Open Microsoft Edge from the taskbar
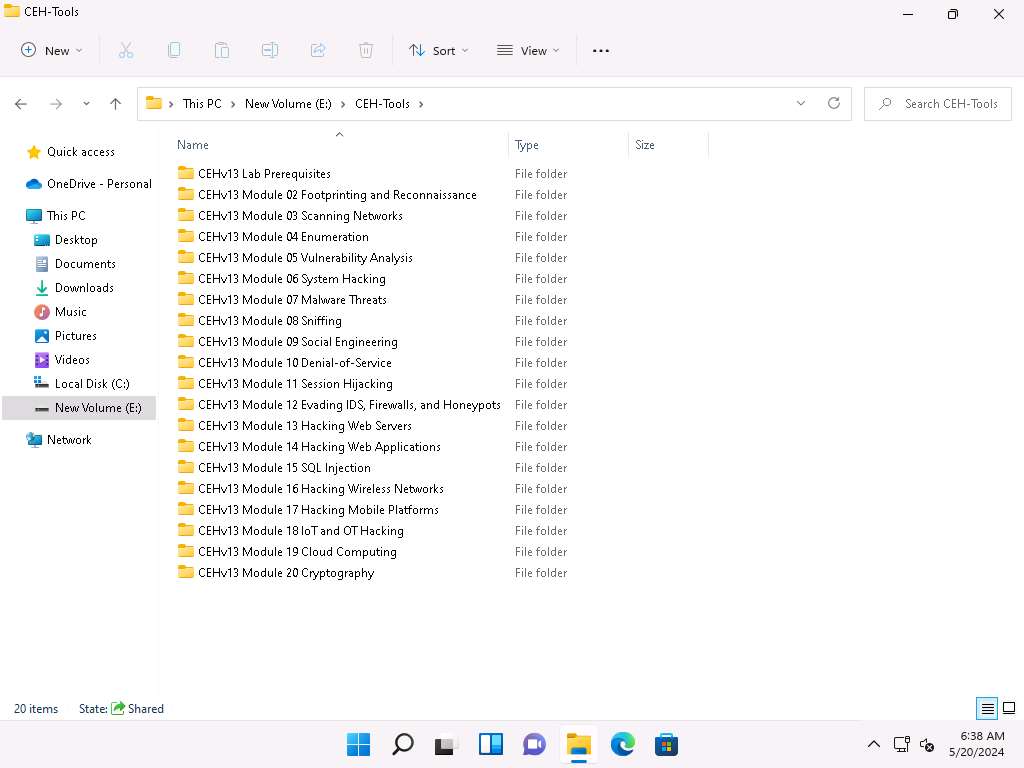 click(622, 744)
